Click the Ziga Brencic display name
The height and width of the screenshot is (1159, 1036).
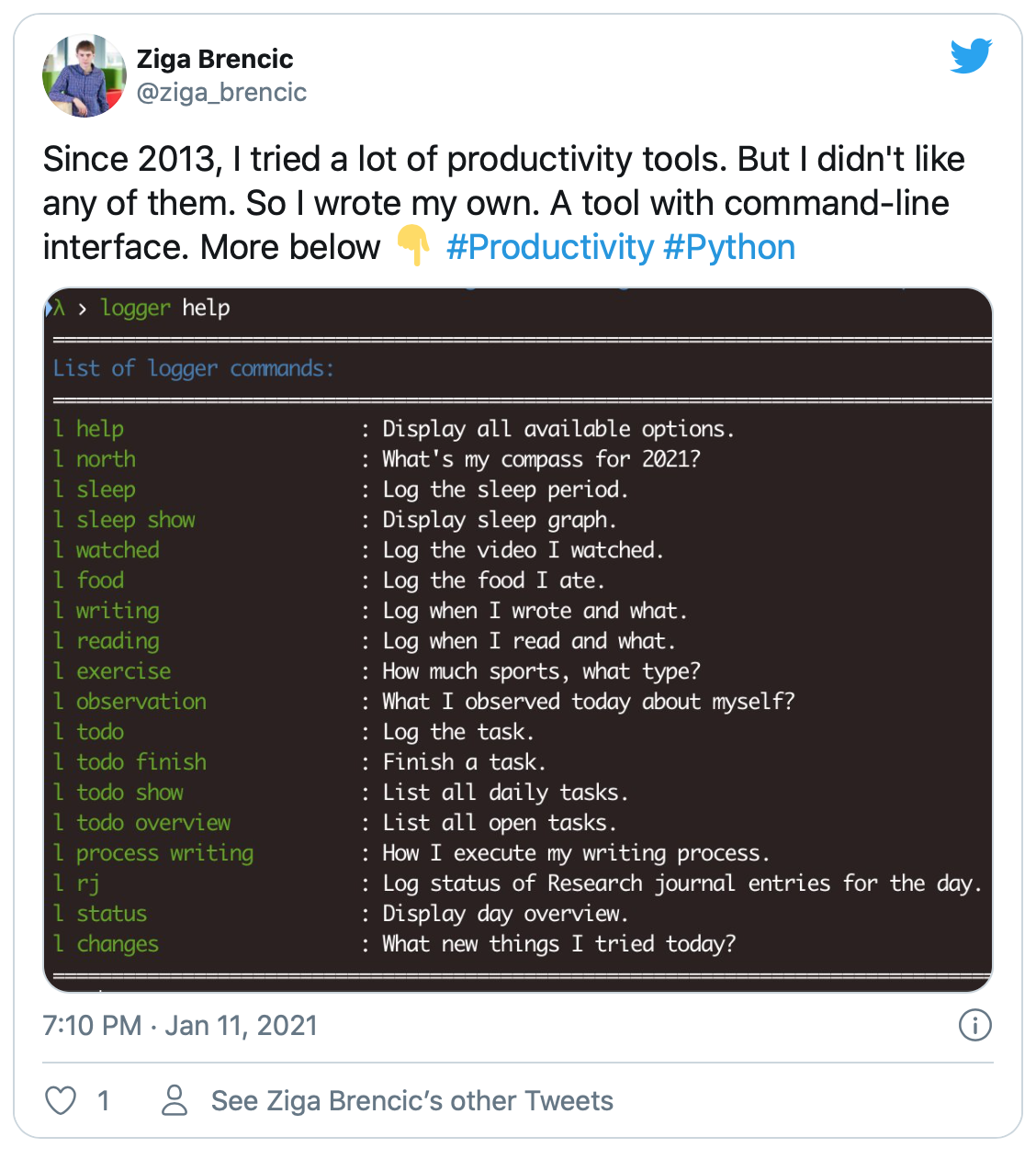coord(215,59)
